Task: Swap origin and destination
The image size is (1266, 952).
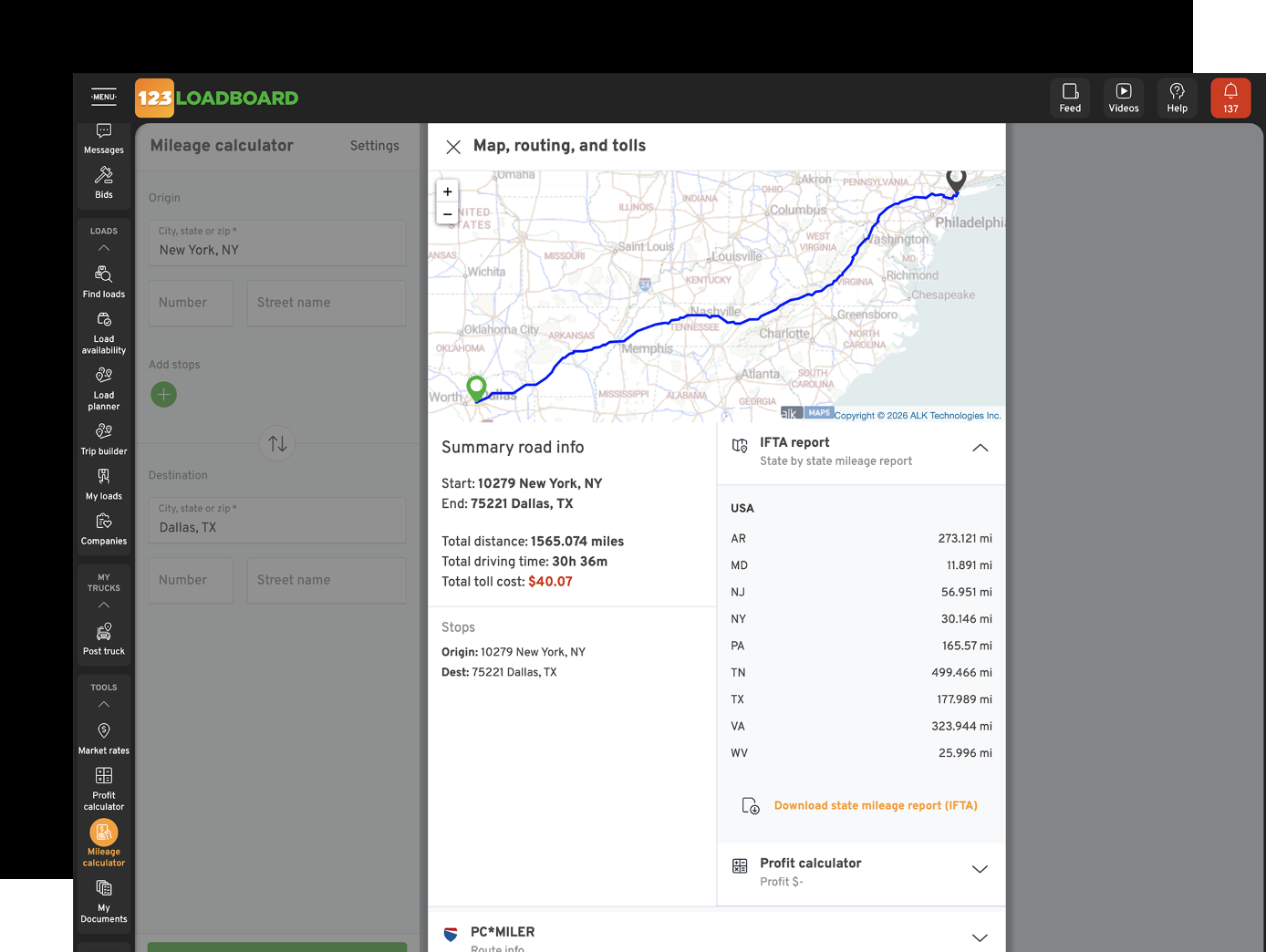Action: point(277,444)
